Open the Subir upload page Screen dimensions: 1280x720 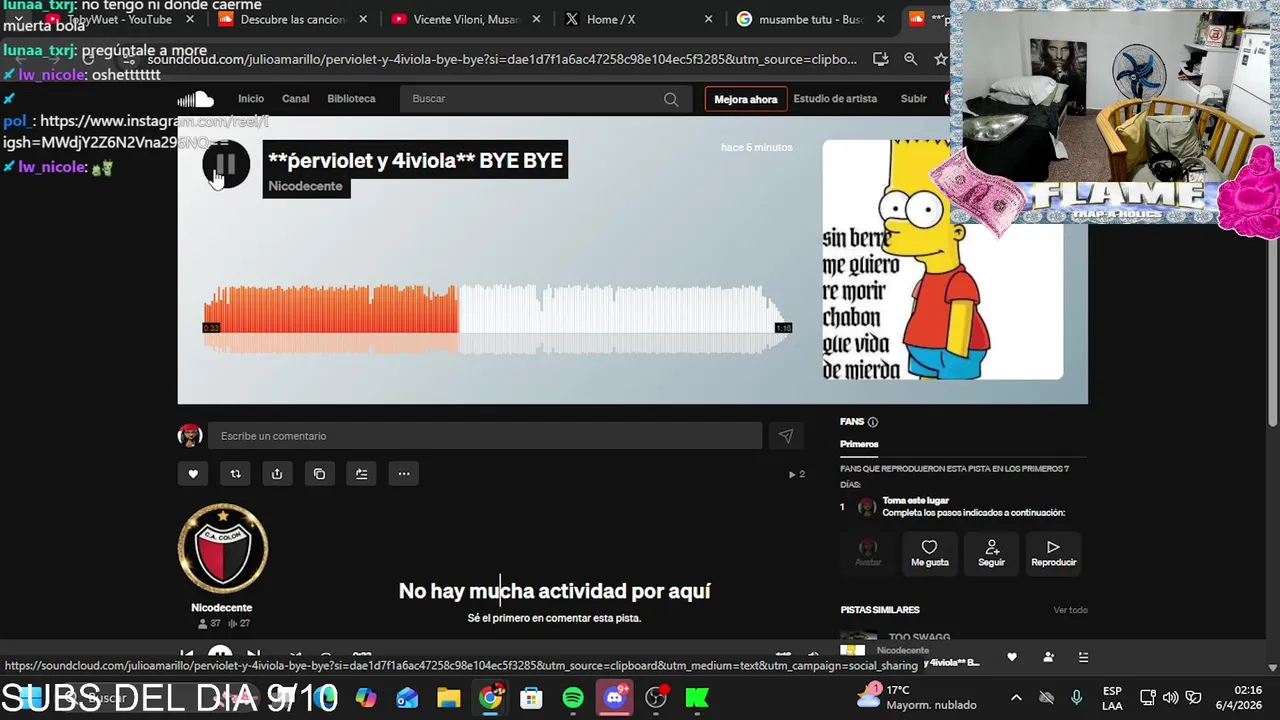pyautogui.click(x=914, y=99)
